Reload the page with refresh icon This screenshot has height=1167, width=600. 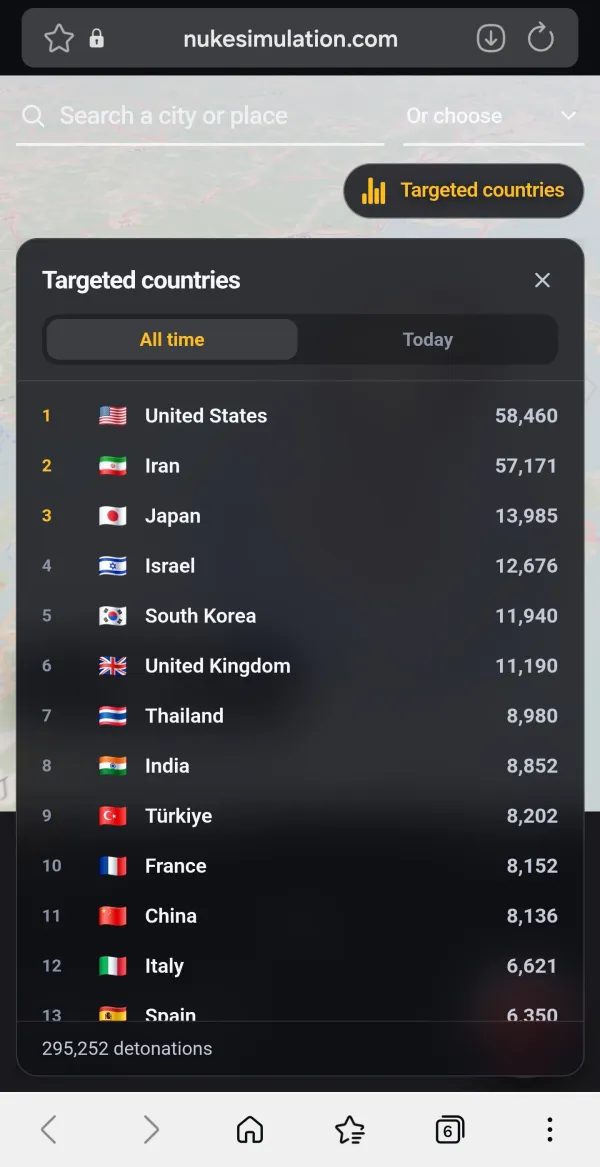[541, 38]
